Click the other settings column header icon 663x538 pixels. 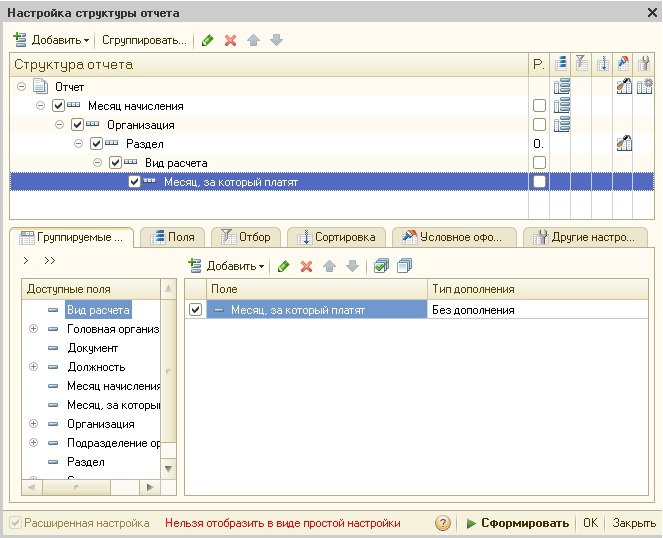pyautogui.click(x=644, y=64)
